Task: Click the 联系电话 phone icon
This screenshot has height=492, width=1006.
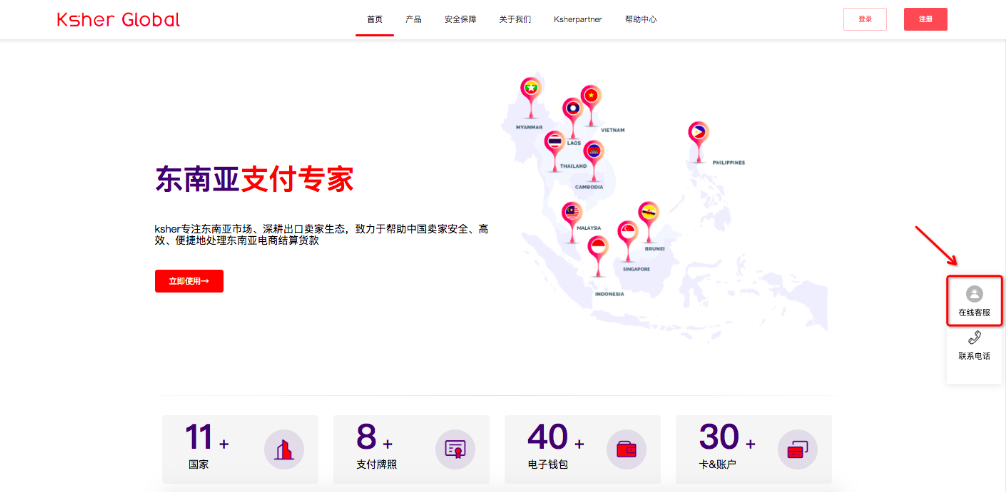Action: (974, 339)
